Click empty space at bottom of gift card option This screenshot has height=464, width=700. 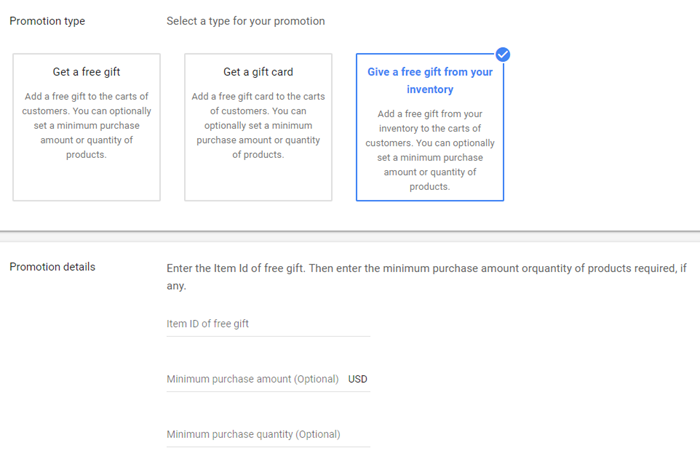click(x=258, y=182)
